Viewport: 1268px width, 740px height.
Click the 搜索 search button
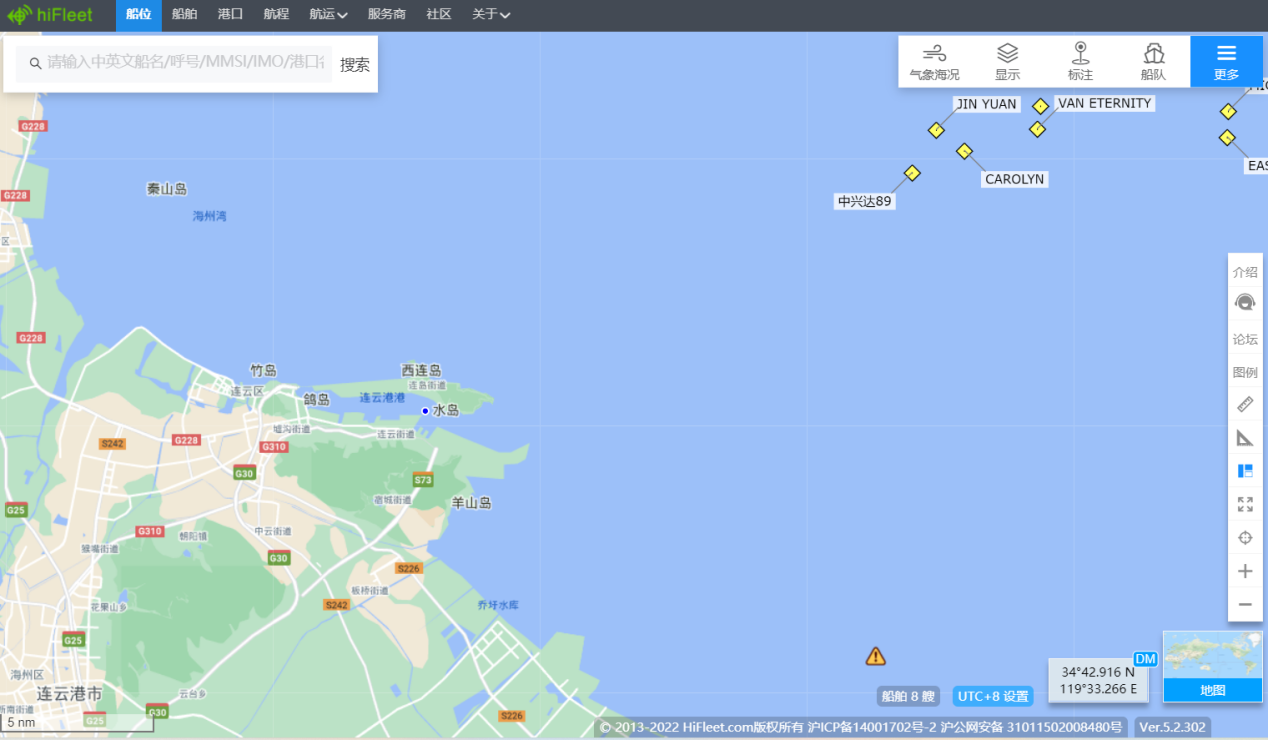(355, 64)
